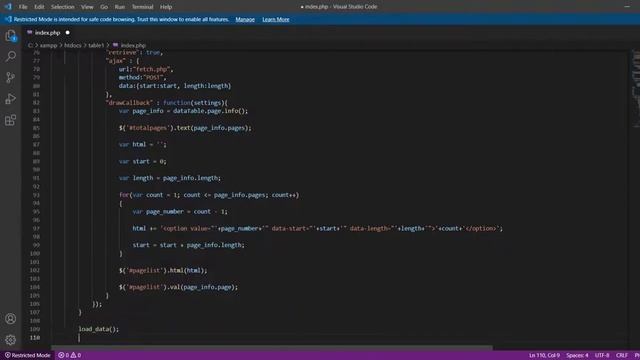640x360 pixels.
Task: Open the Manage gear icon
Action: pyautogui.click(x=11, y=340)
